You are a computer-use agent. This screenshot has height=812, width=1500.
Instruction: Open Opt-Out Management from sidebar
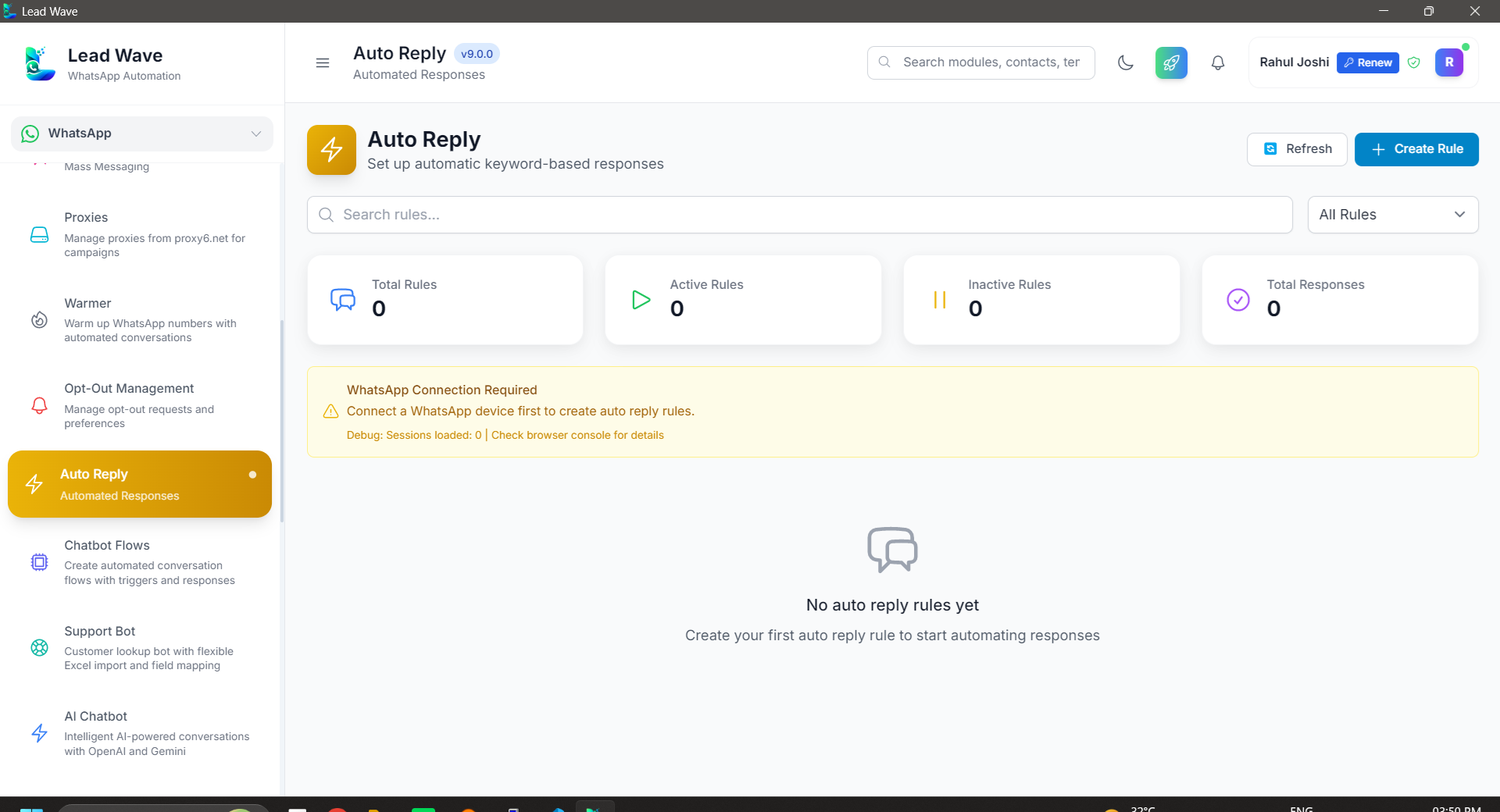[x=141, y=405]
